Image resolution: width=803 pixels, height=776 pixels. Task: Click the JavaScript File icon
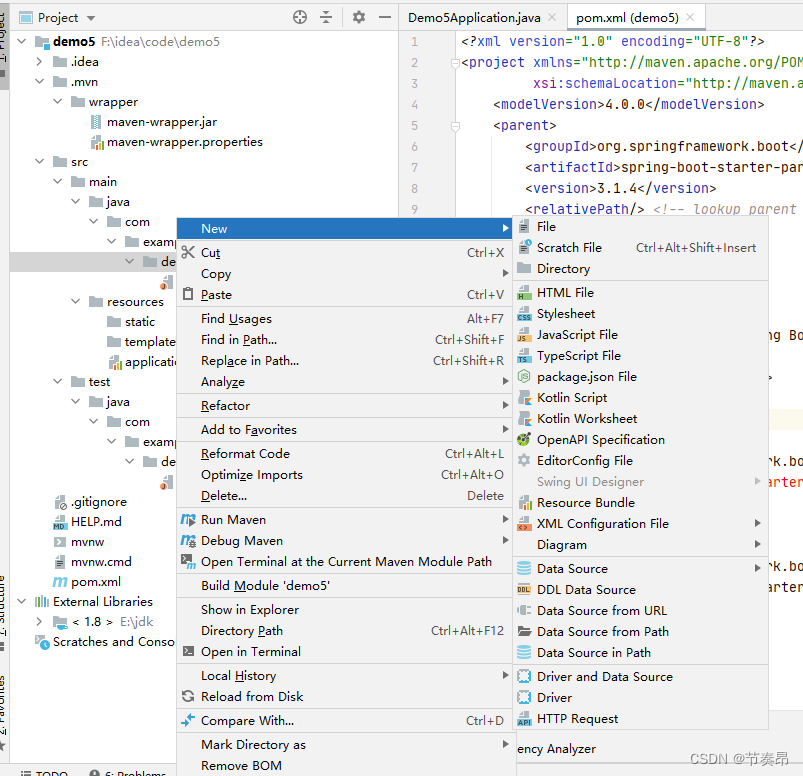coord(524,334)
